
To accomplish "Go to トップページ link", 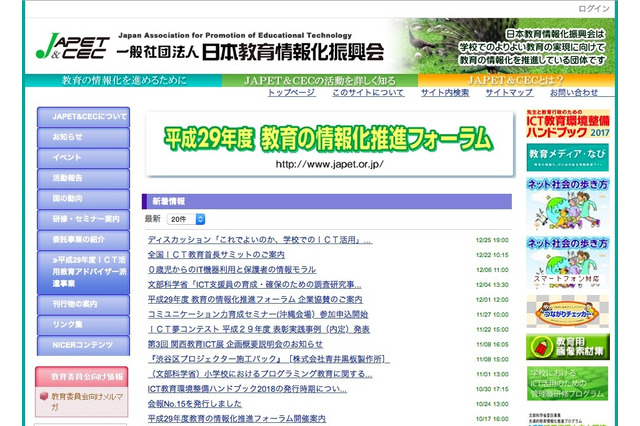I will point(291,93).
